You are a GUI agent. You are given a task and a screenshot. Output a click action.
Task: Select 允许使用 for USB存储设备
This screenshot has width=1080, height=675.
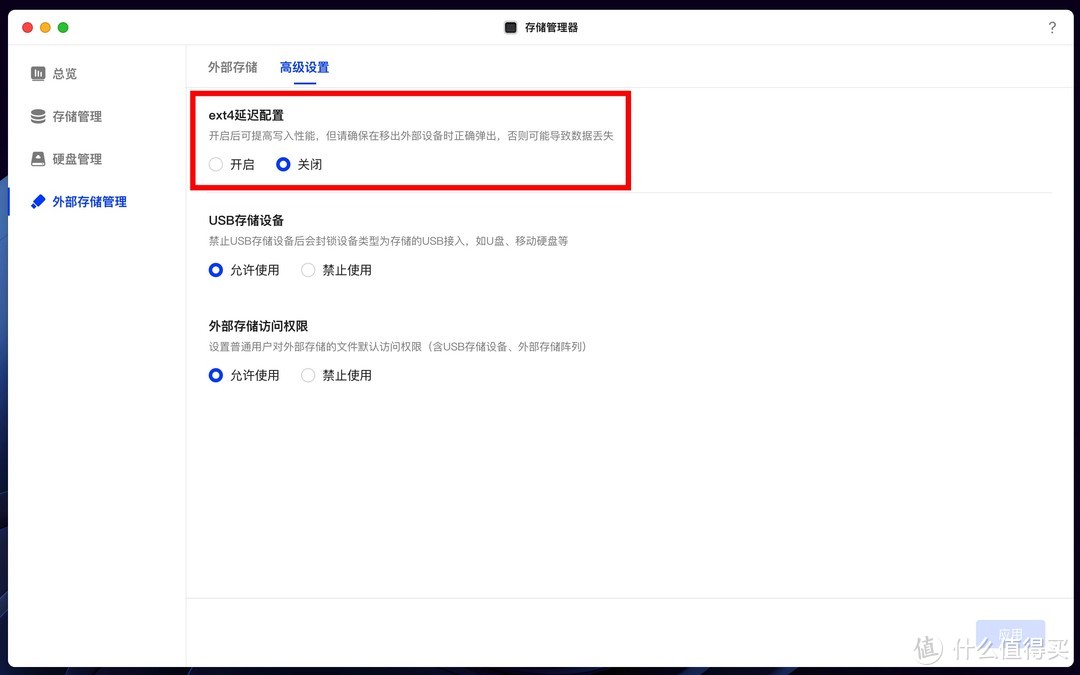coord(215,269)
